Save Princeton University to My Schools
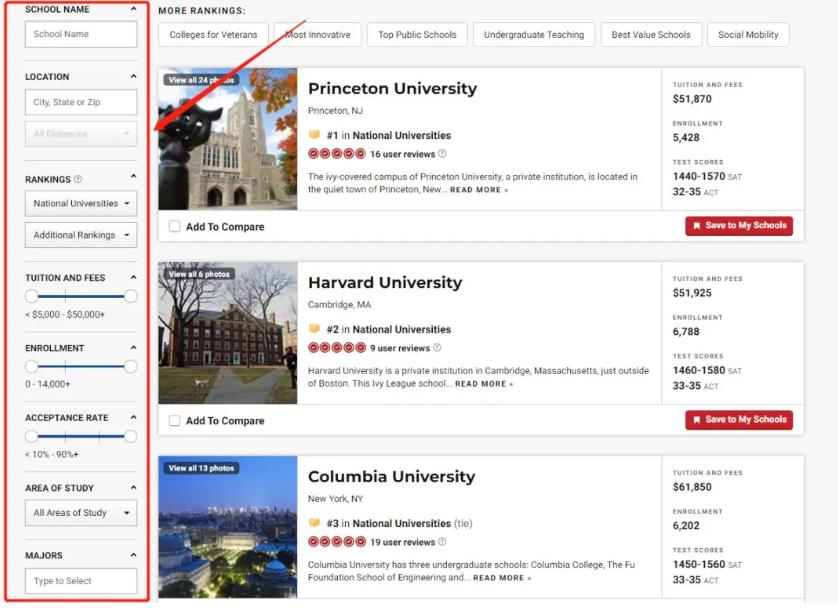Image resolution: width=838 pixels, height=608 pixels. [x=739, y=225]
